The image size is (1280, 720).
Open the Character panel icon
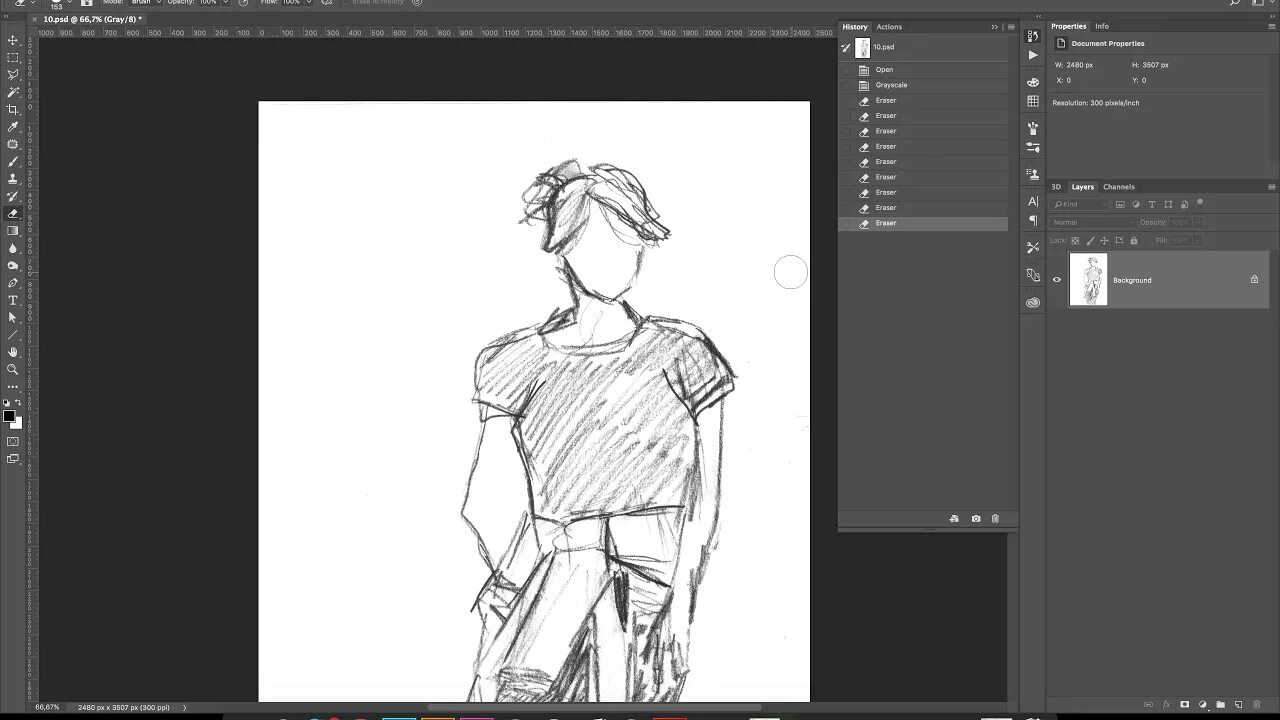[1033, 201]
